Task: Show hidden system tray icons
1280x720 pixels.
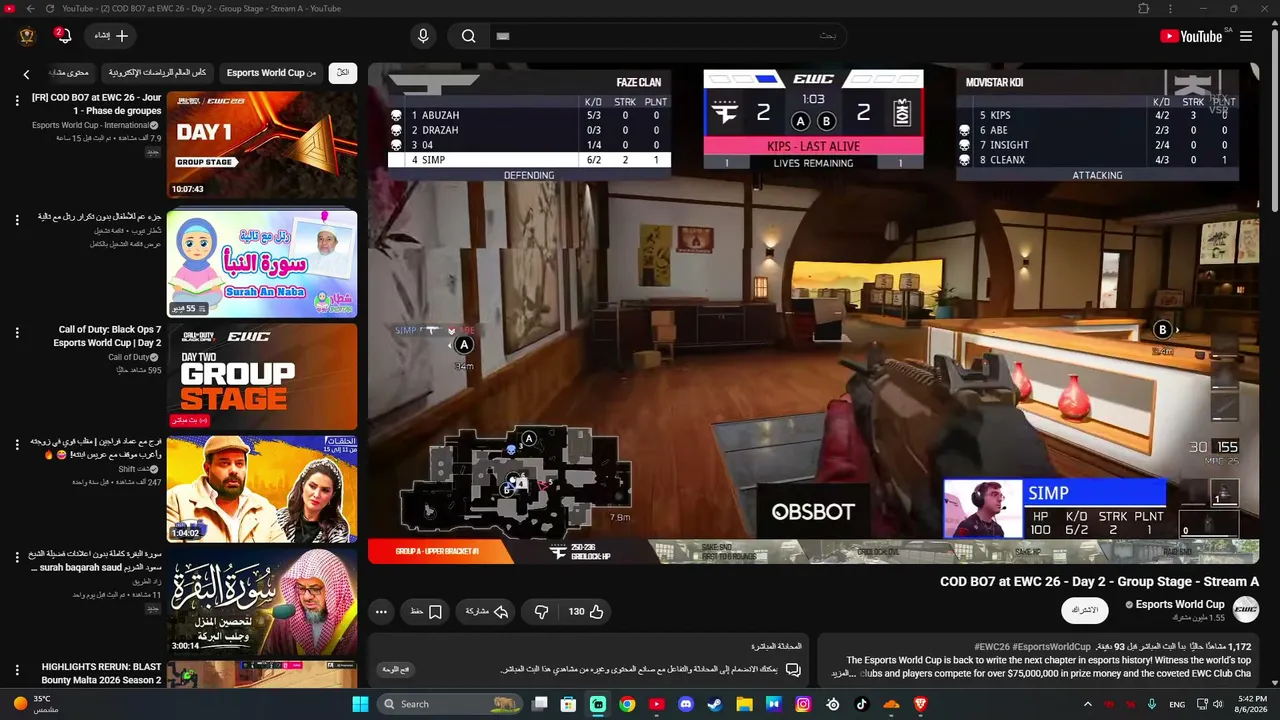Action: pyautogui.click(x=1088, y=704)
